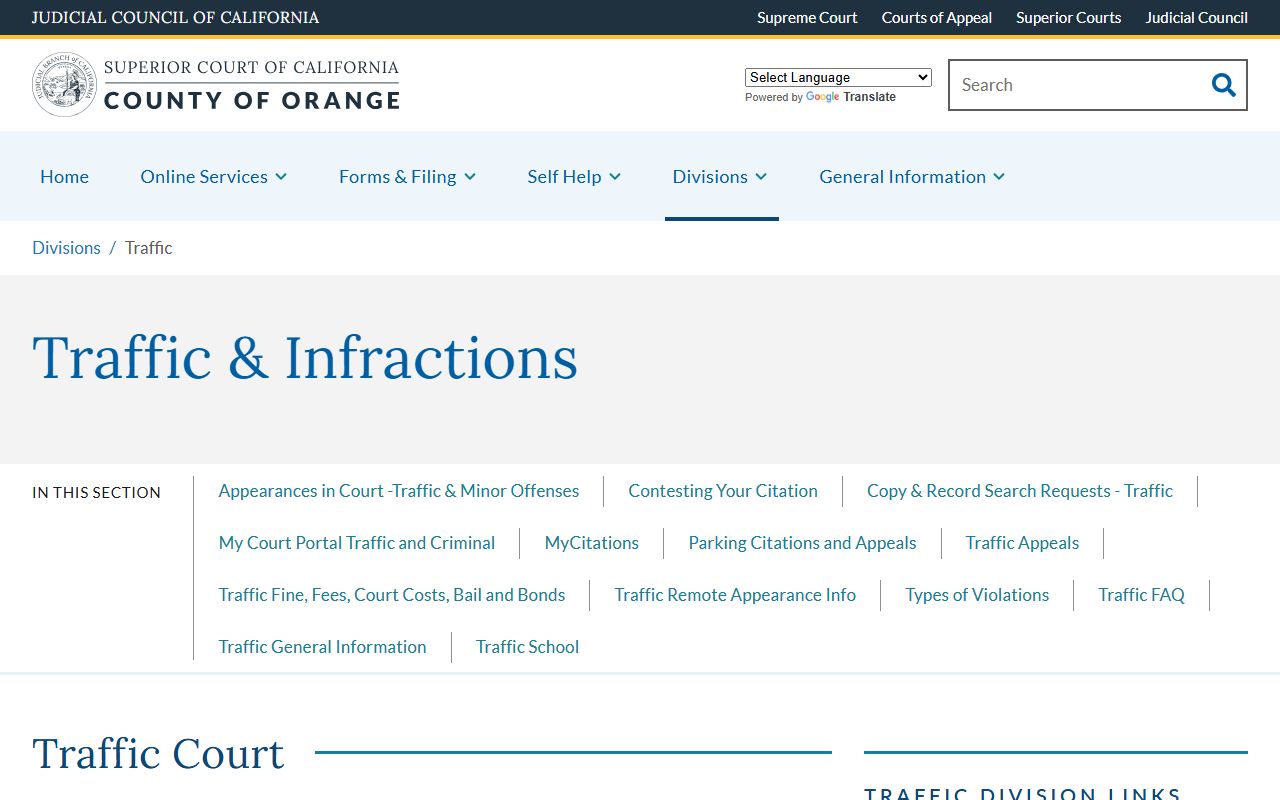Click the magnifying glass search icon
This screenshot has width=1280, height=800.
click(x=1223, y=85)
